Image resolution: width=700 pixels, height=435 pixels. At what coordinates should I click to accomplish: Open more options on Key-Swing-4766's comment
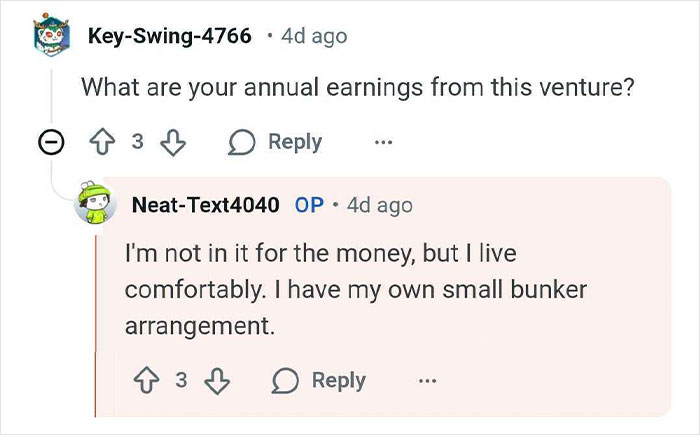click(383, 143)
